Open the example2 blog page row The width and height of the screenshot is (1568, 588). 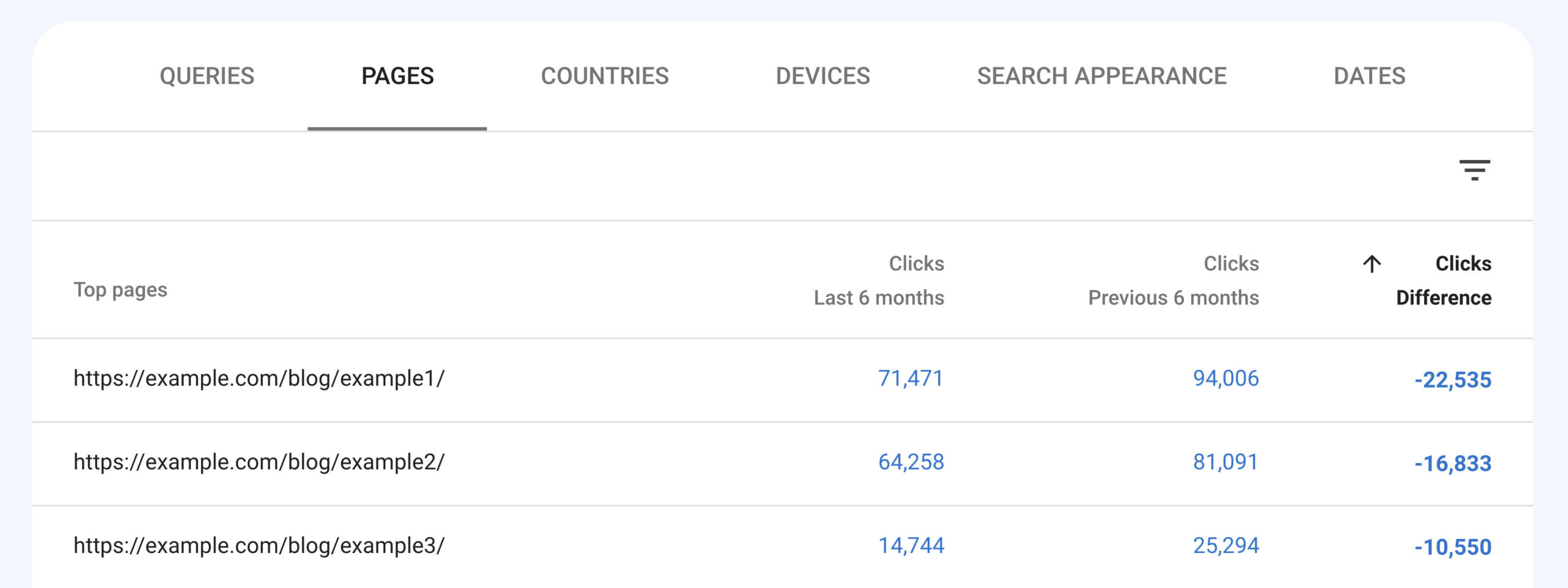(x=259, y=462)
